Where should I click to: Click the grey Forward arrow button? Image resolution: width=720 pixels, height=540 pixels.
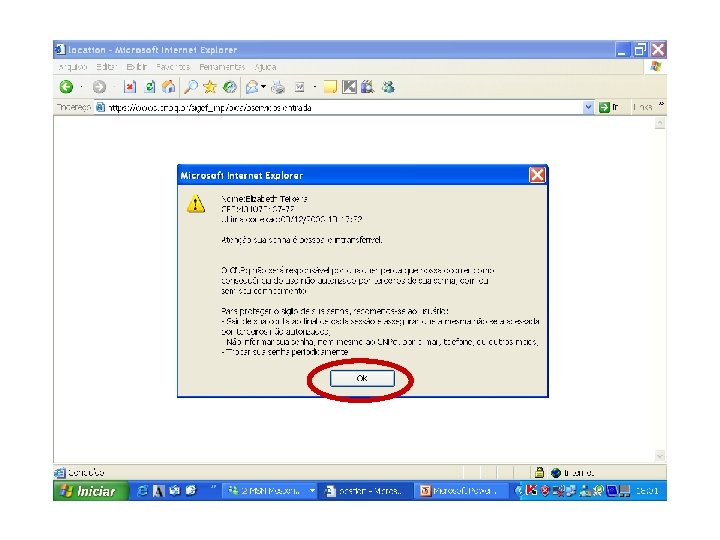pos(99,87)
